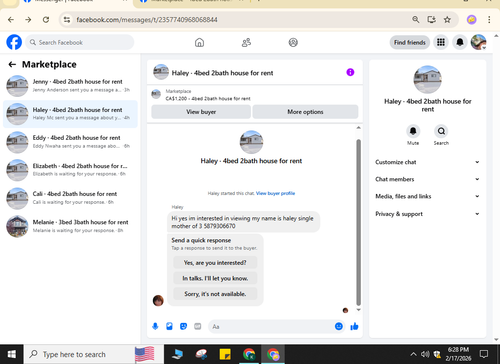The image size is (500, 364).
Task: Send quick reply 'Sorry, it's not available.'
Action: pyautogui.click(x=215, y=294)
